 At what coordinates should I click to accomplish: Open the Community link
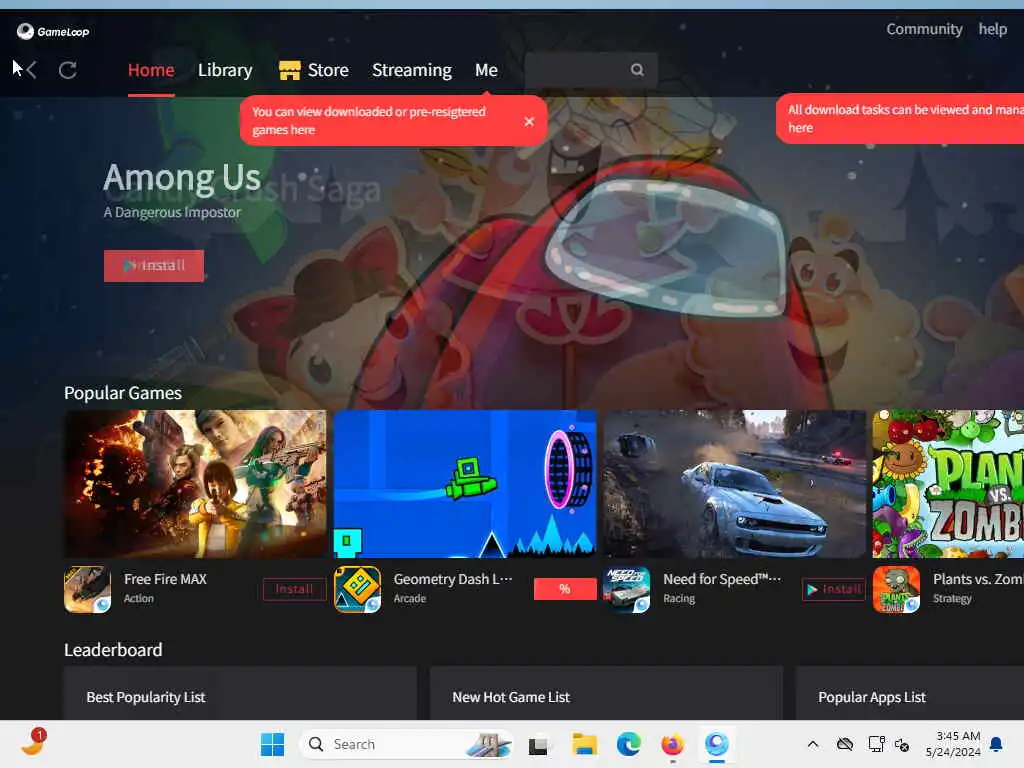click(924, 29)
